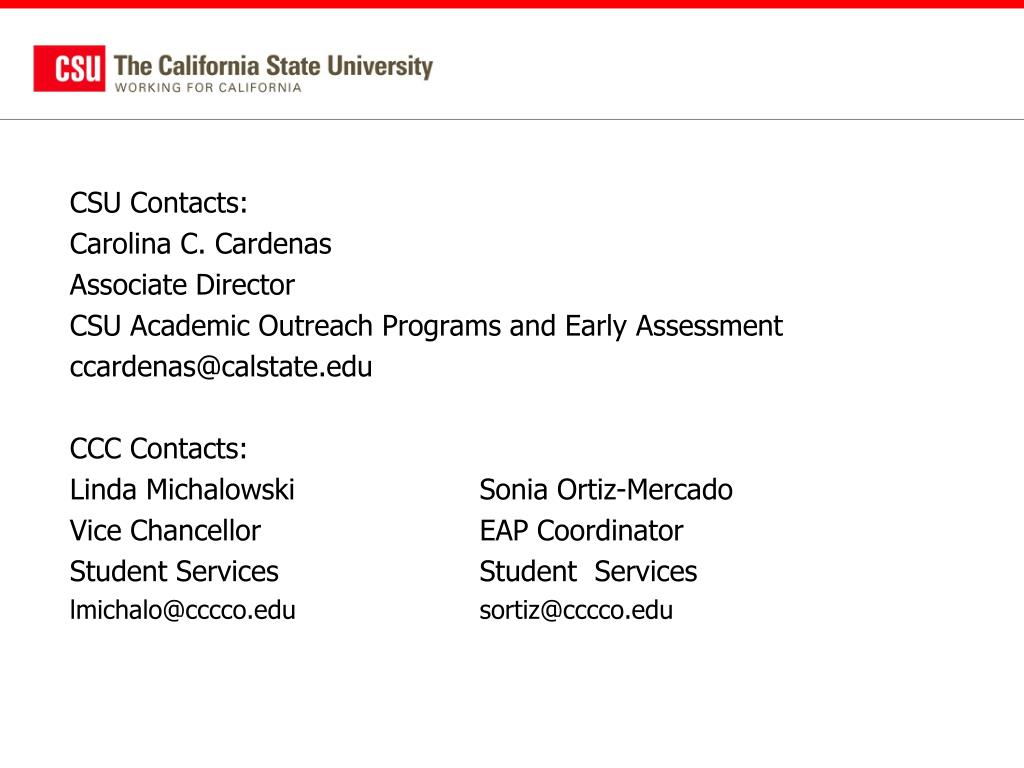Screen dimensions: 1024x768
Task: Click the gray divider line below header
Action: [512, 120]
